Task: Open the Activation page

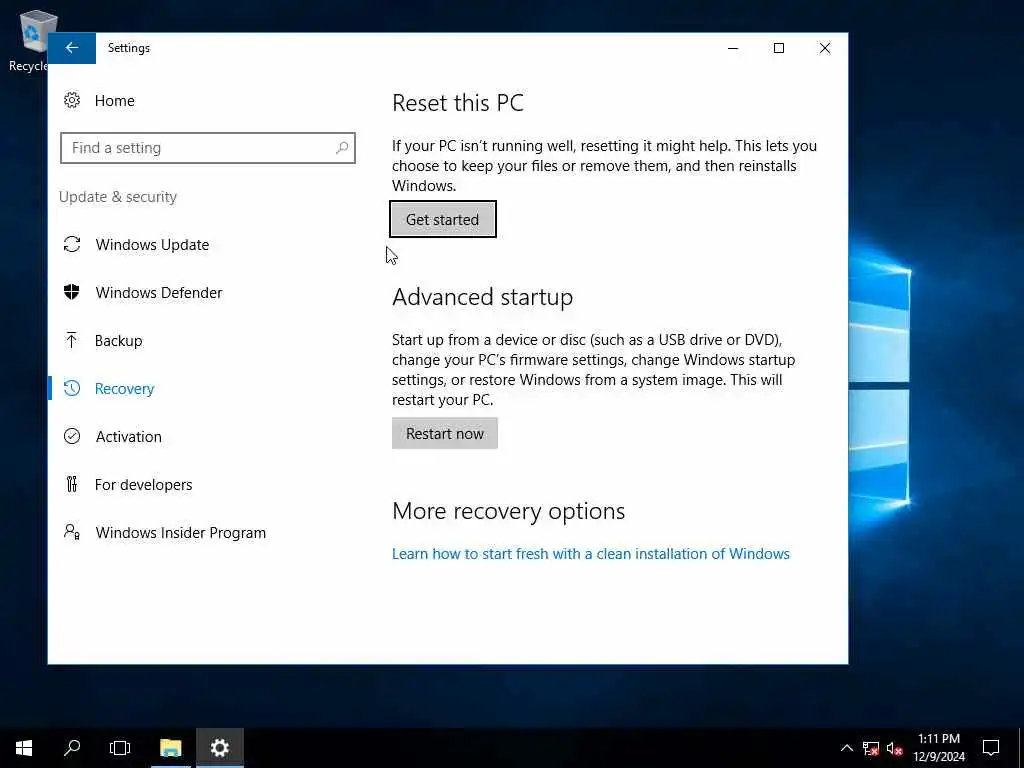Action: click(x=129, y=437)
